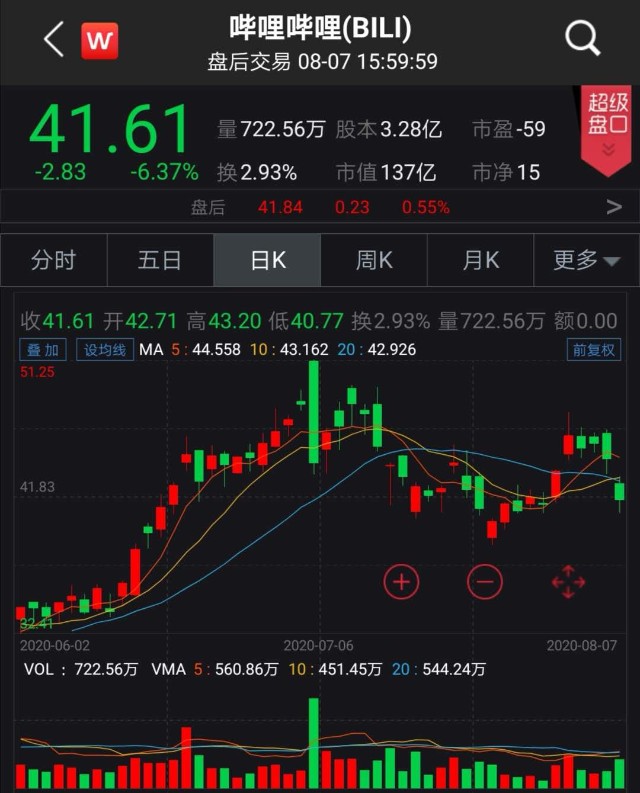Switch to the 分时 tab
Image resolution: width=640 pixels, height=793 pixels.
tap(53, 261)
